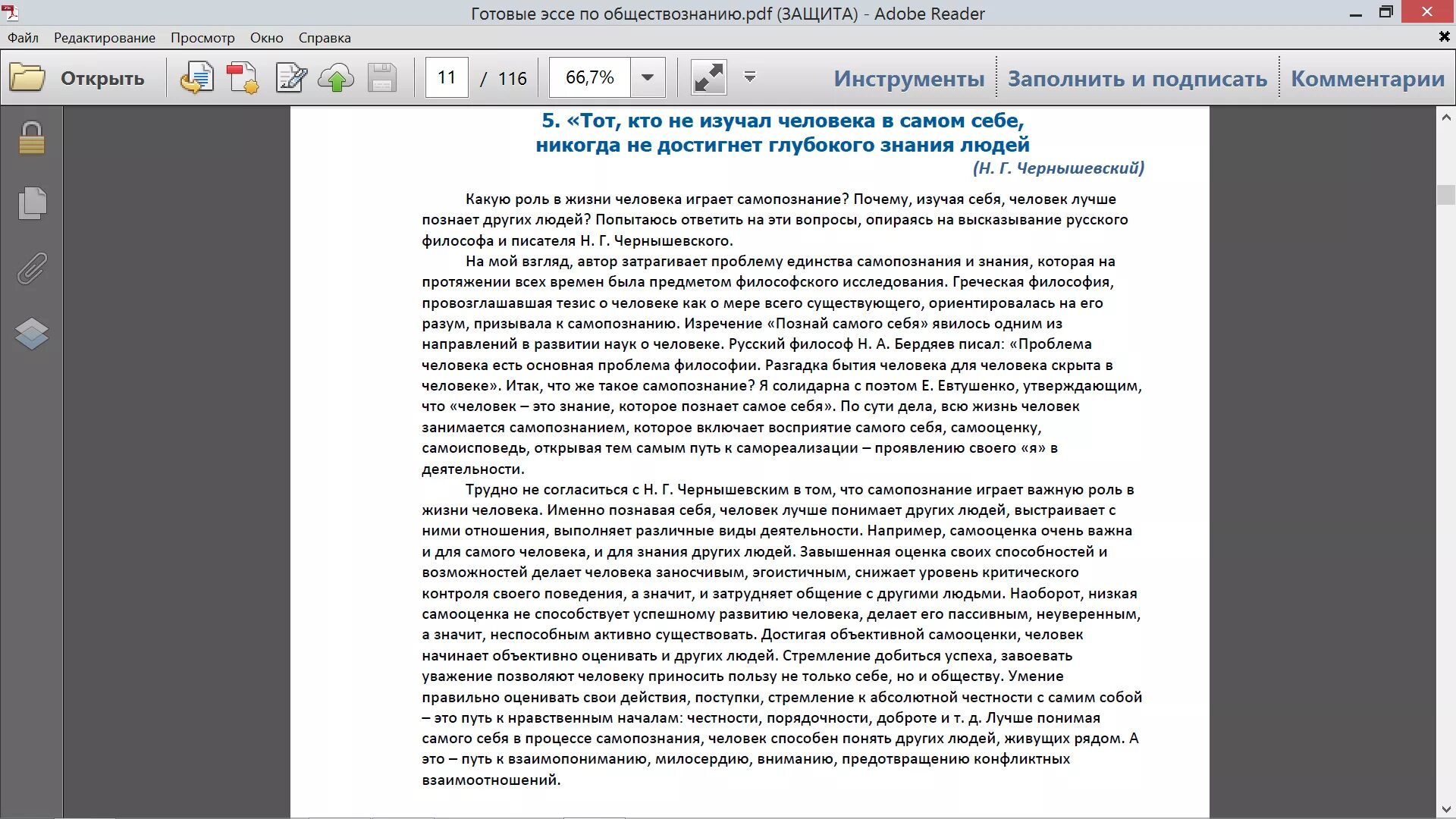The image size is (1456, 819).
Task: Click the create PDF icon
Action: point(243,78)
